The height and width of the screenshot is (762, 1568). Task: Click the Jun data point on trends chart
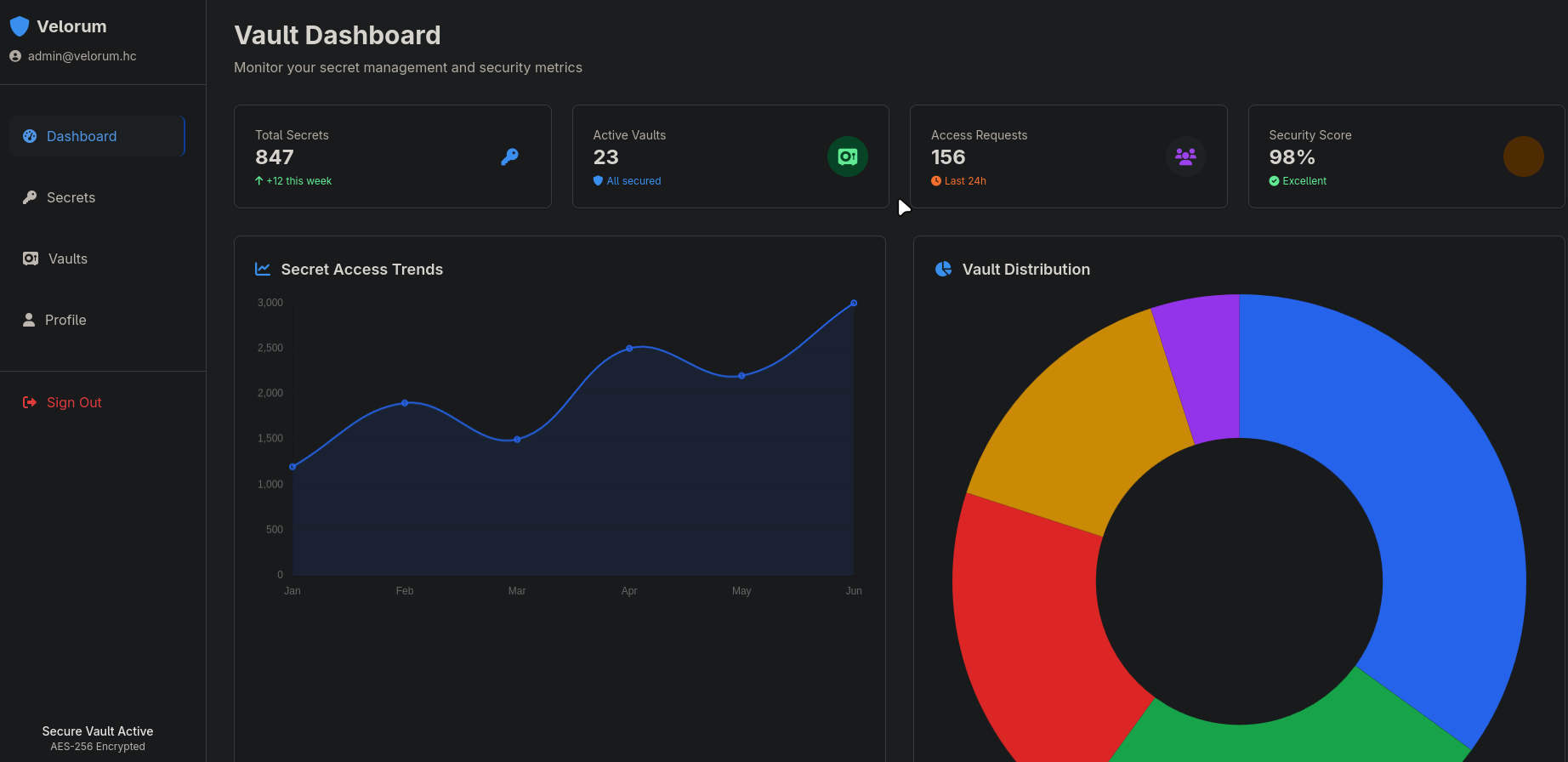click(x=854, y=303)
